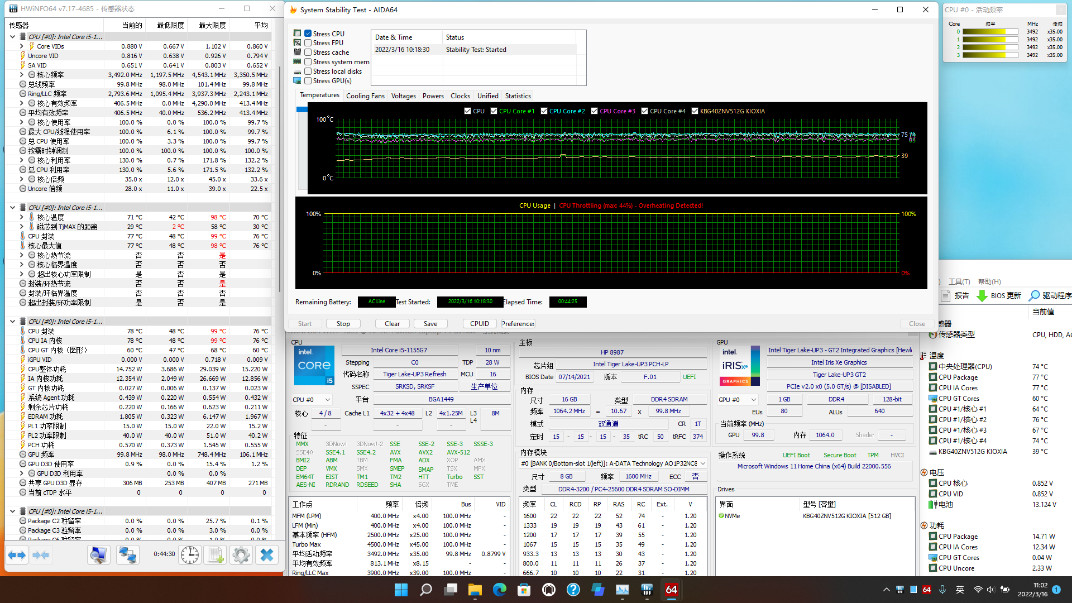Open taskbar Search

[x=426, y=589]
